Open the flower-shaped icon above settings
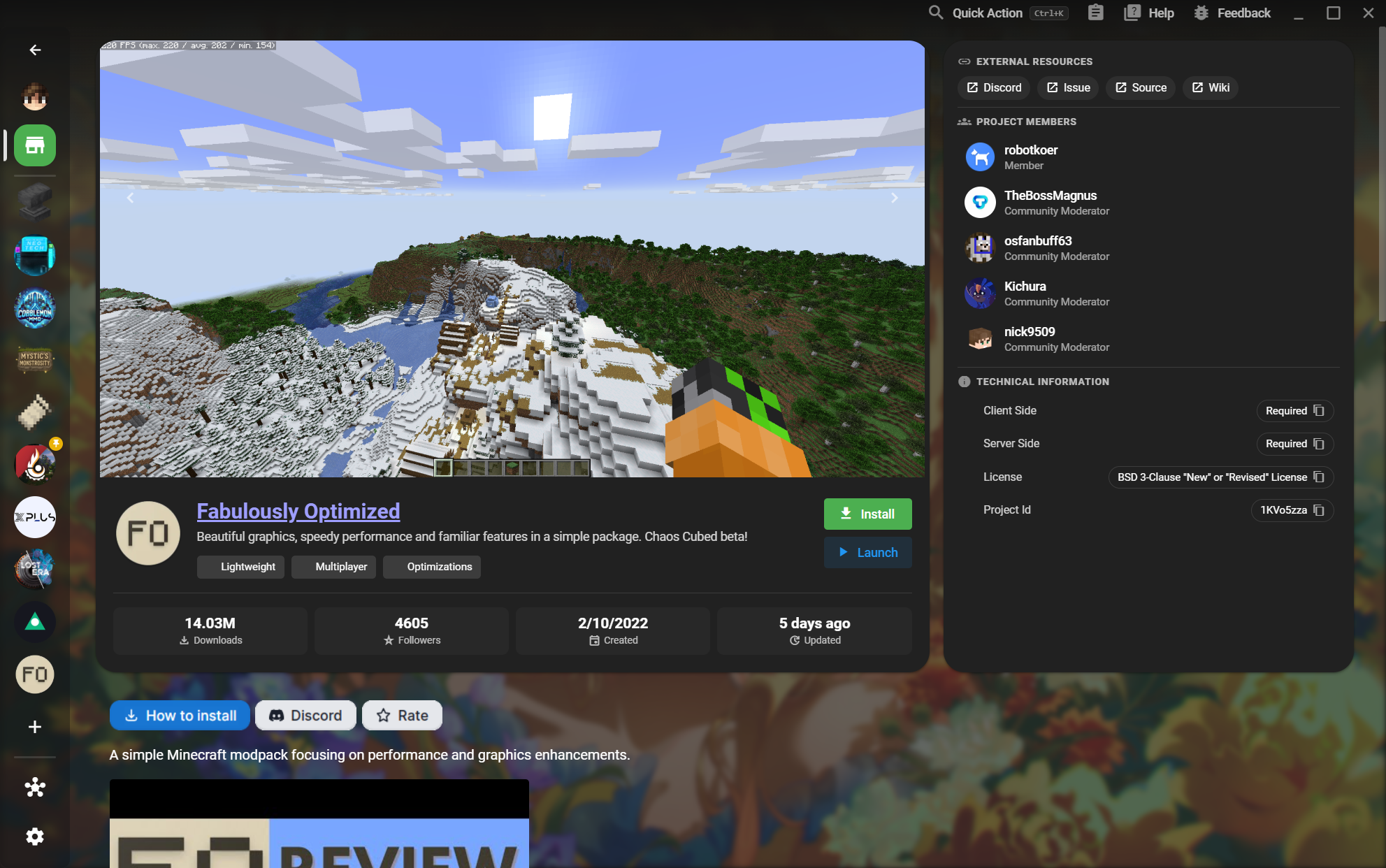The image size is (1386, 868). coord(35,788)
